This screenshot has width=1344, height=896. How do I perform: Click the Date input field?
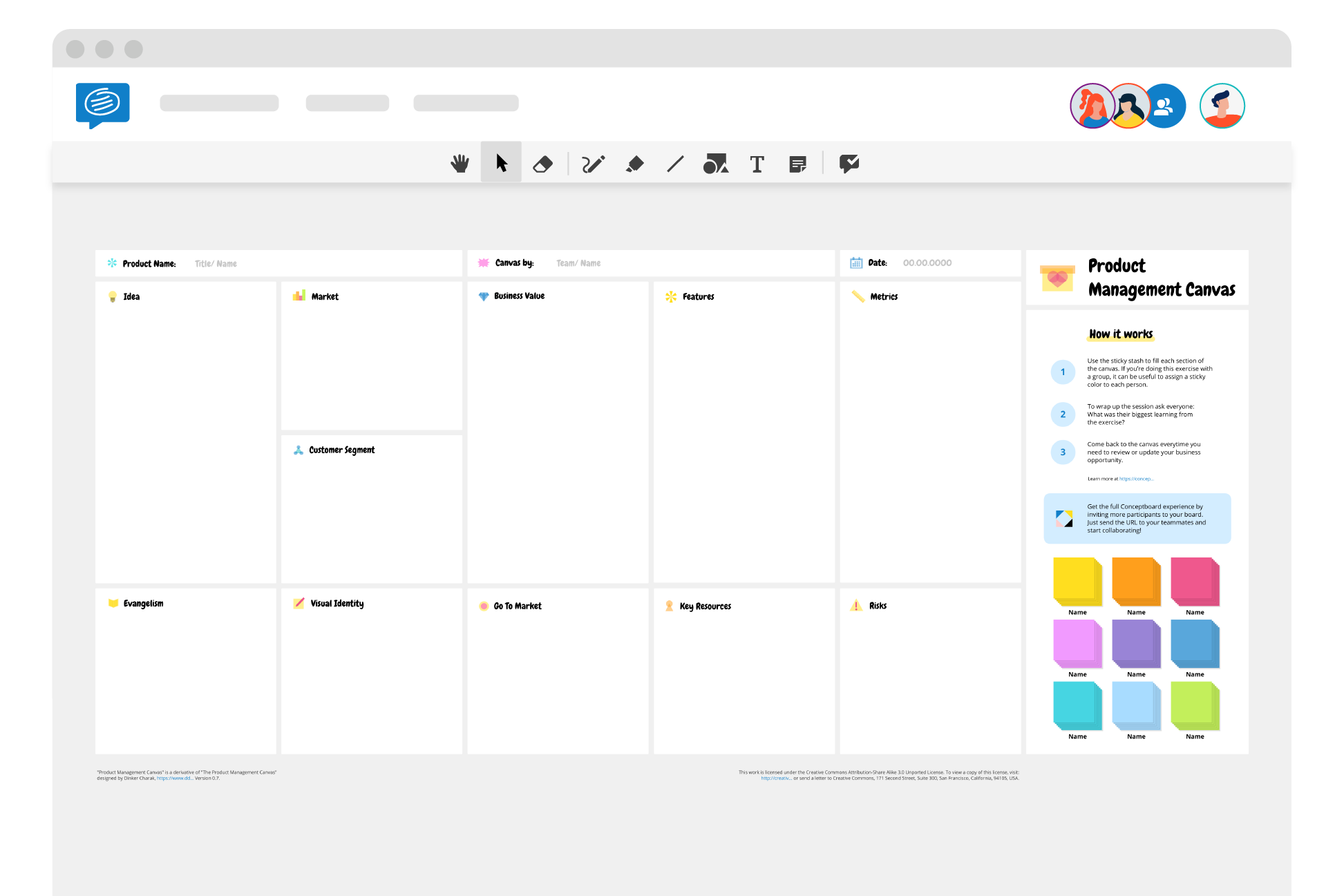[924, 262]
